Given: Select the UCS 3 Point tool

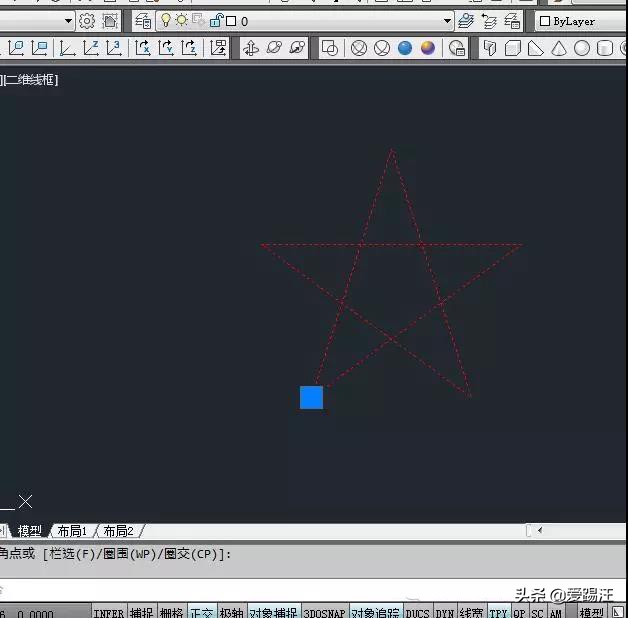Looking at the screenshot, I should pos(114,48).
